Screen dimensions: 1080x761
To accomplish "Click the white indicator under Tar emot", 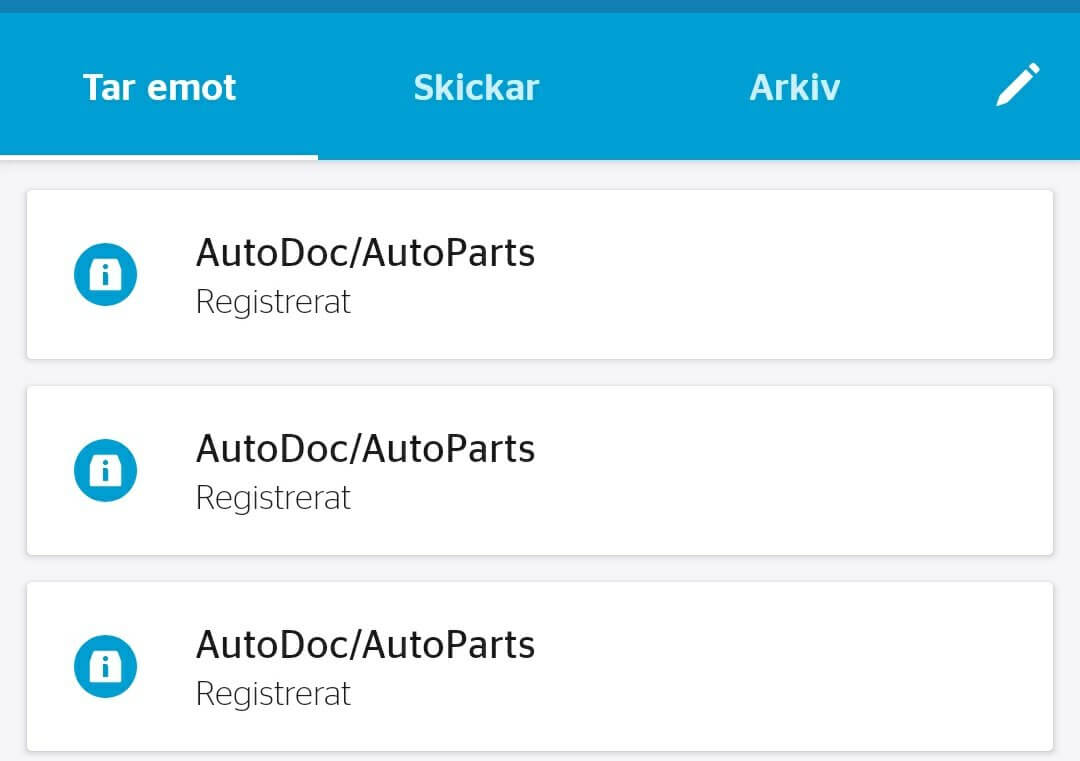I will [x=158, y=157].
